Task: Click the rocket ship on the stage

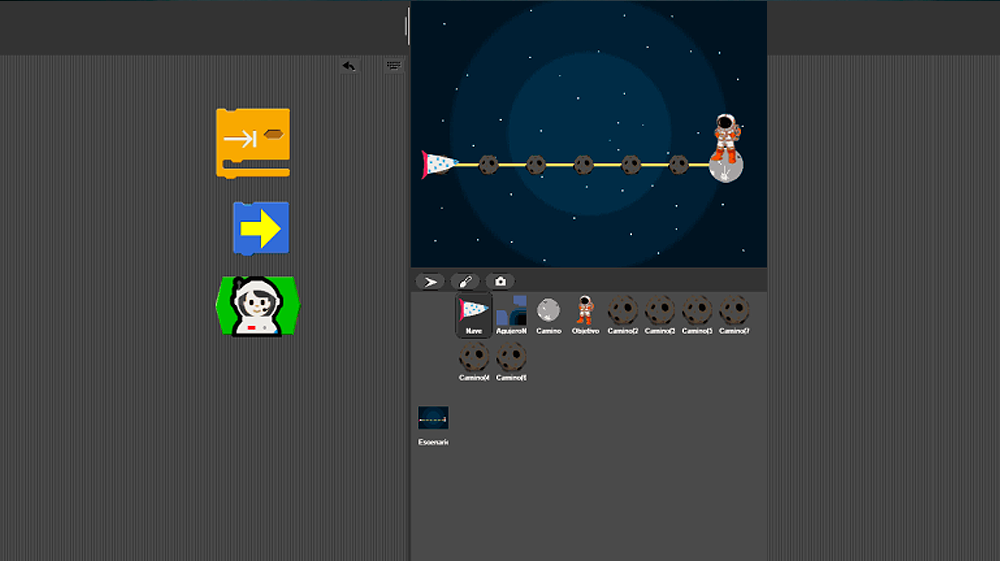Action: tap(439, 164)
